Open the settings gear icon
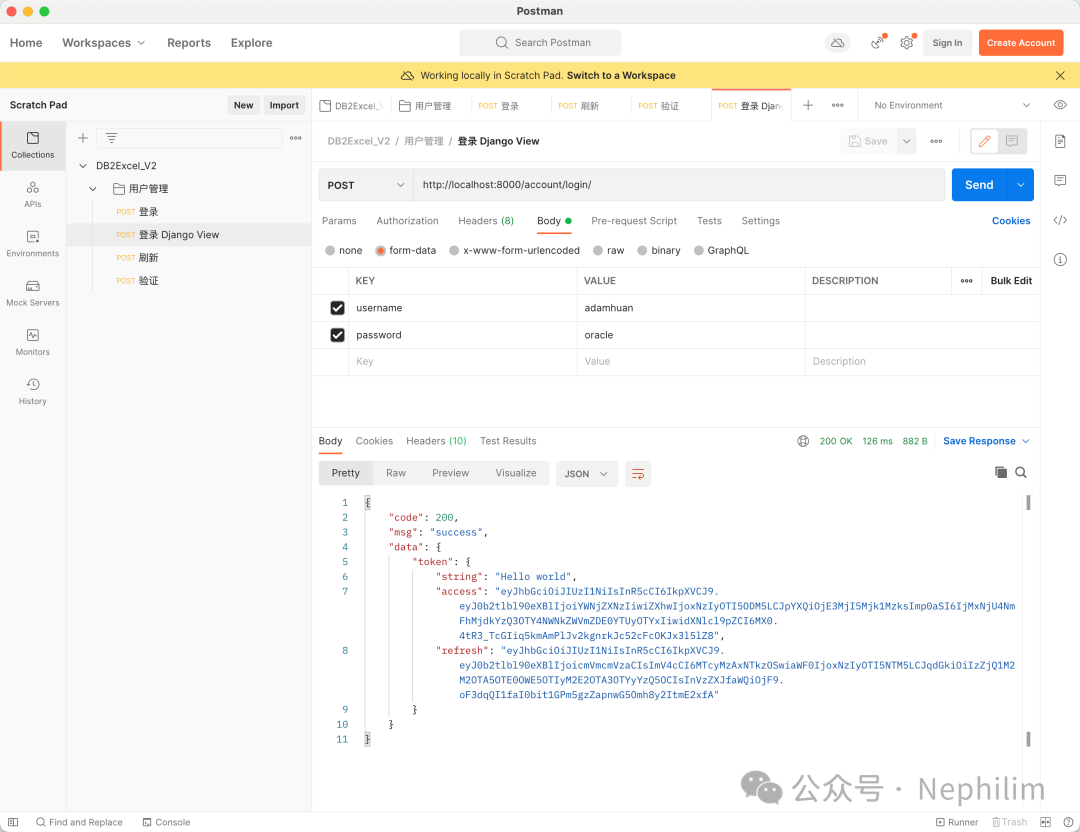This screenshot has width=1080, height=832. pyautogui.click(x=906, y=43)
